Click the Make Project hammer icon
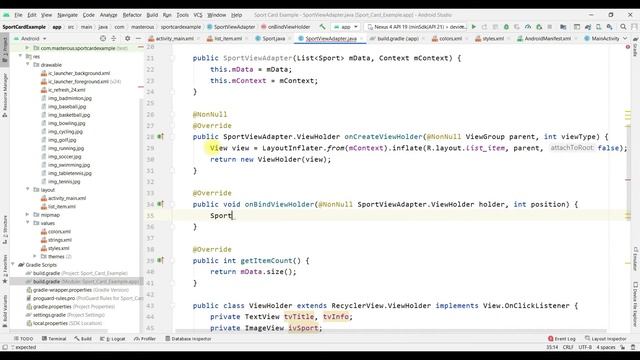The height and width of the screenshot is (360, 640). 322,27
